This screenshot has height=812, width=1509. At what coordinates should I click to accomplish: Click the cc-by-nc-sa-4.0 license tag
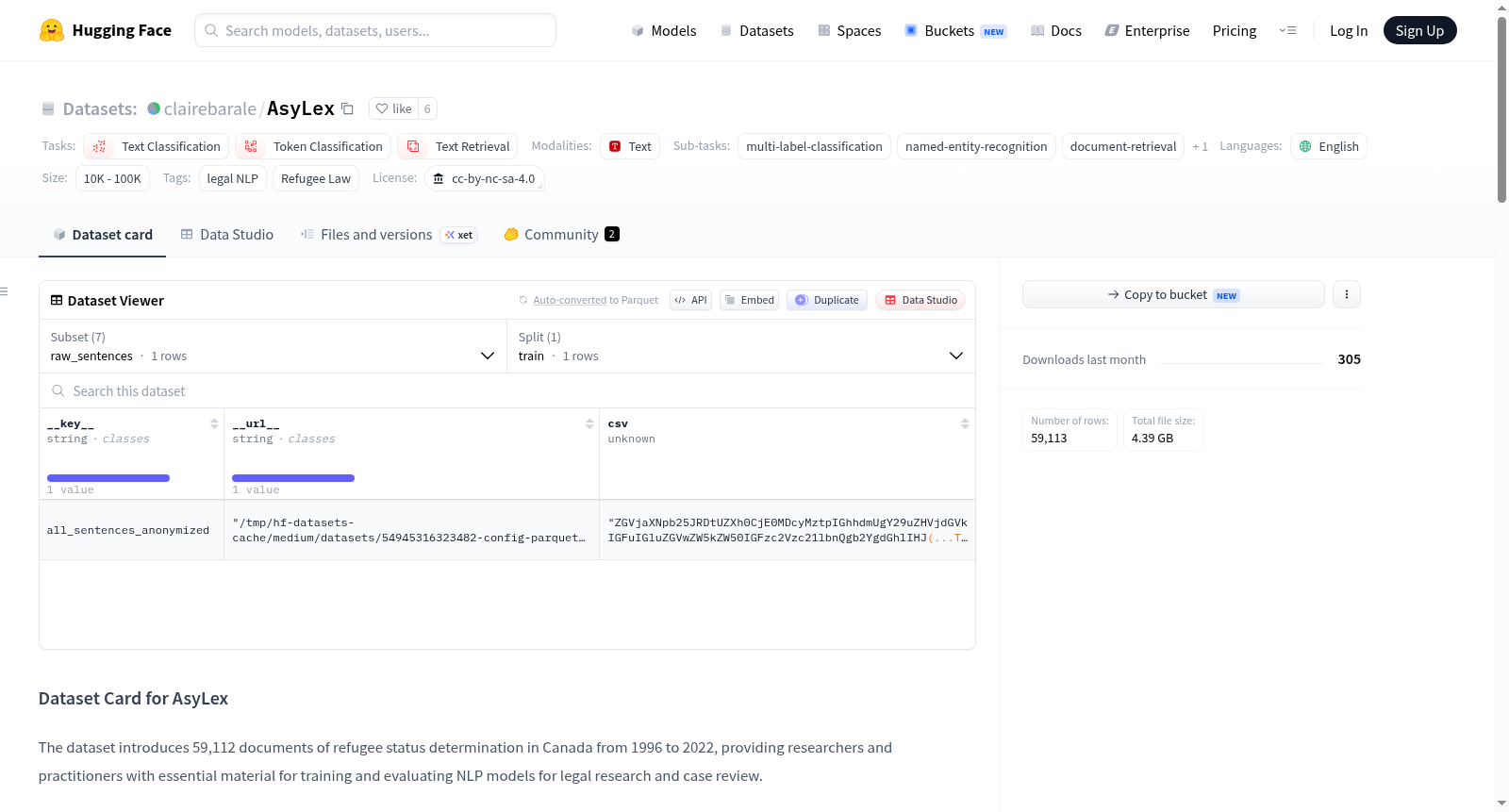coord(485,178)
